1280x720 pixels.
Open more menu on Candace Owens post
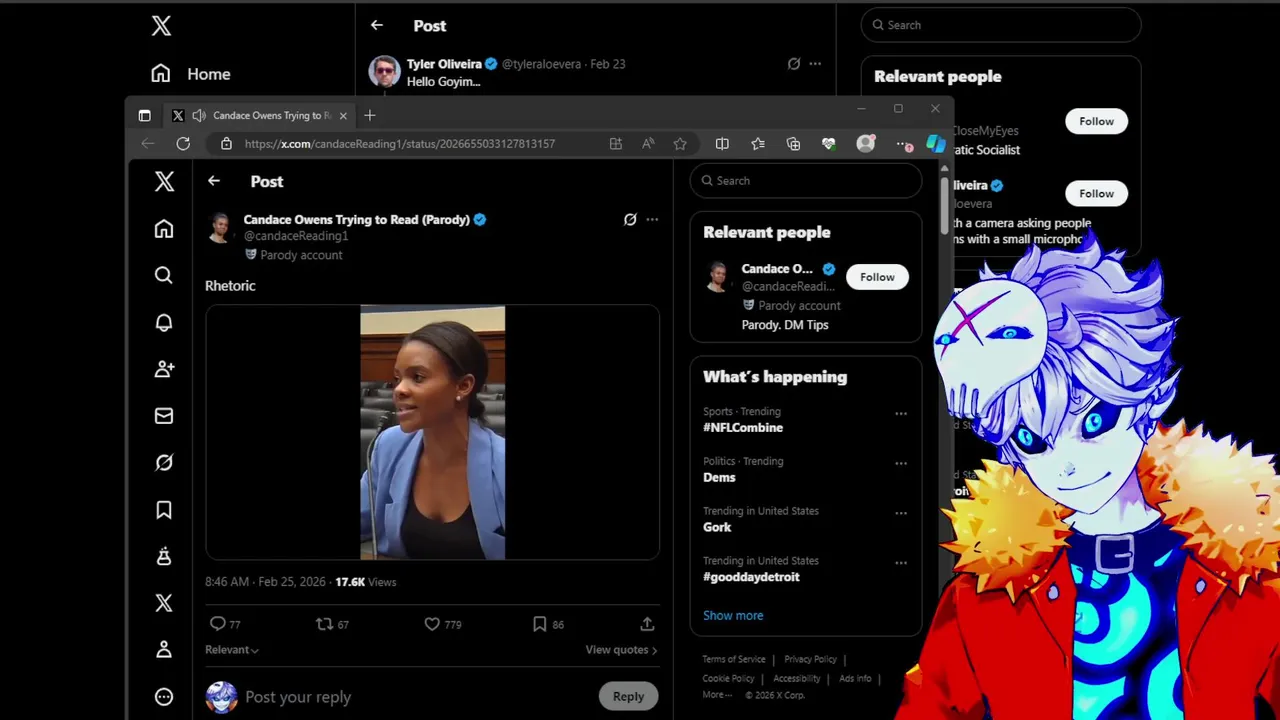pos(652,219)
